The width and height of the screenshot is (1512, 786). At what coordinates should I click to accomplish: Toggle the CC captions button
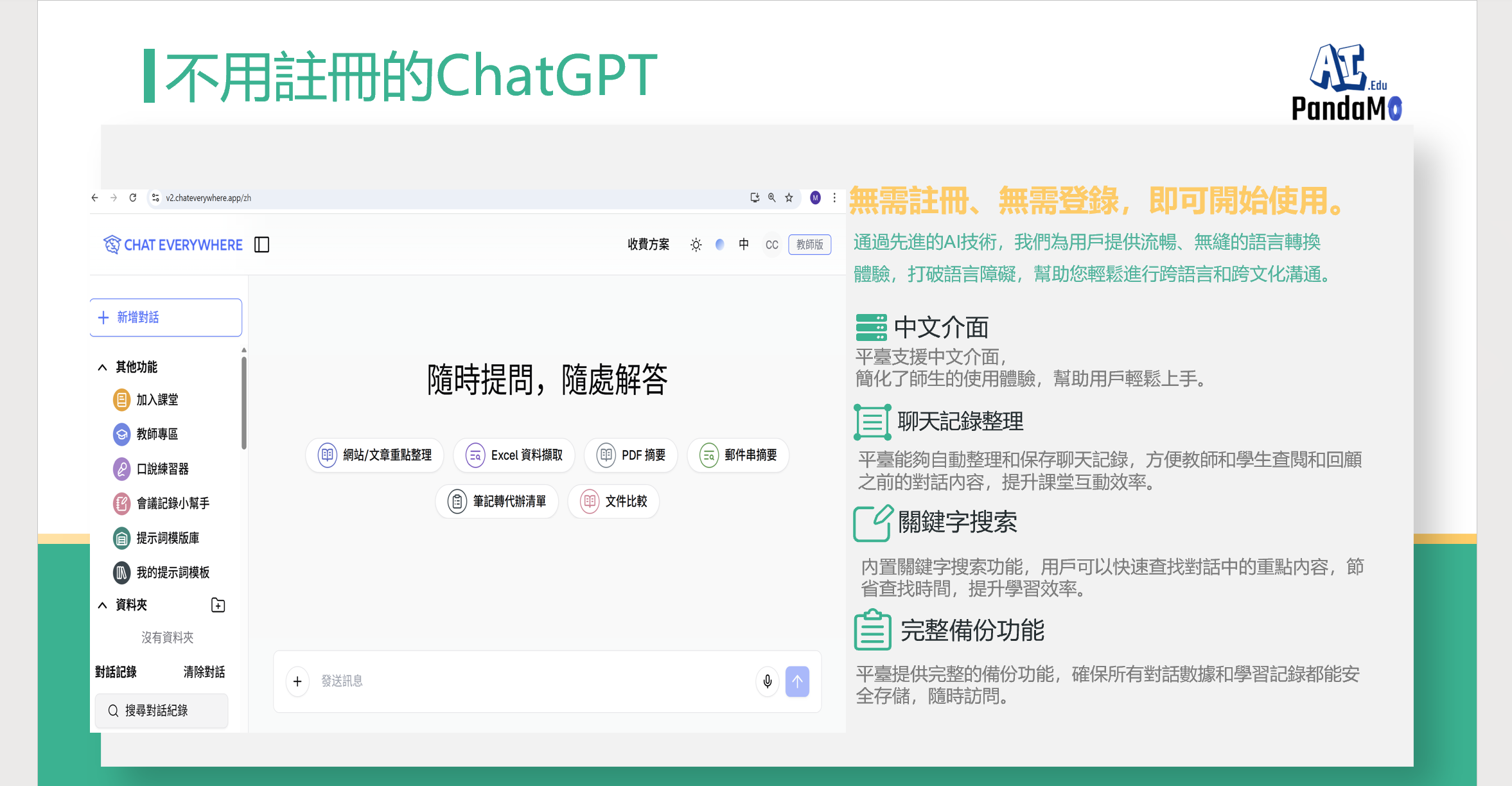[x=771, y=245]
